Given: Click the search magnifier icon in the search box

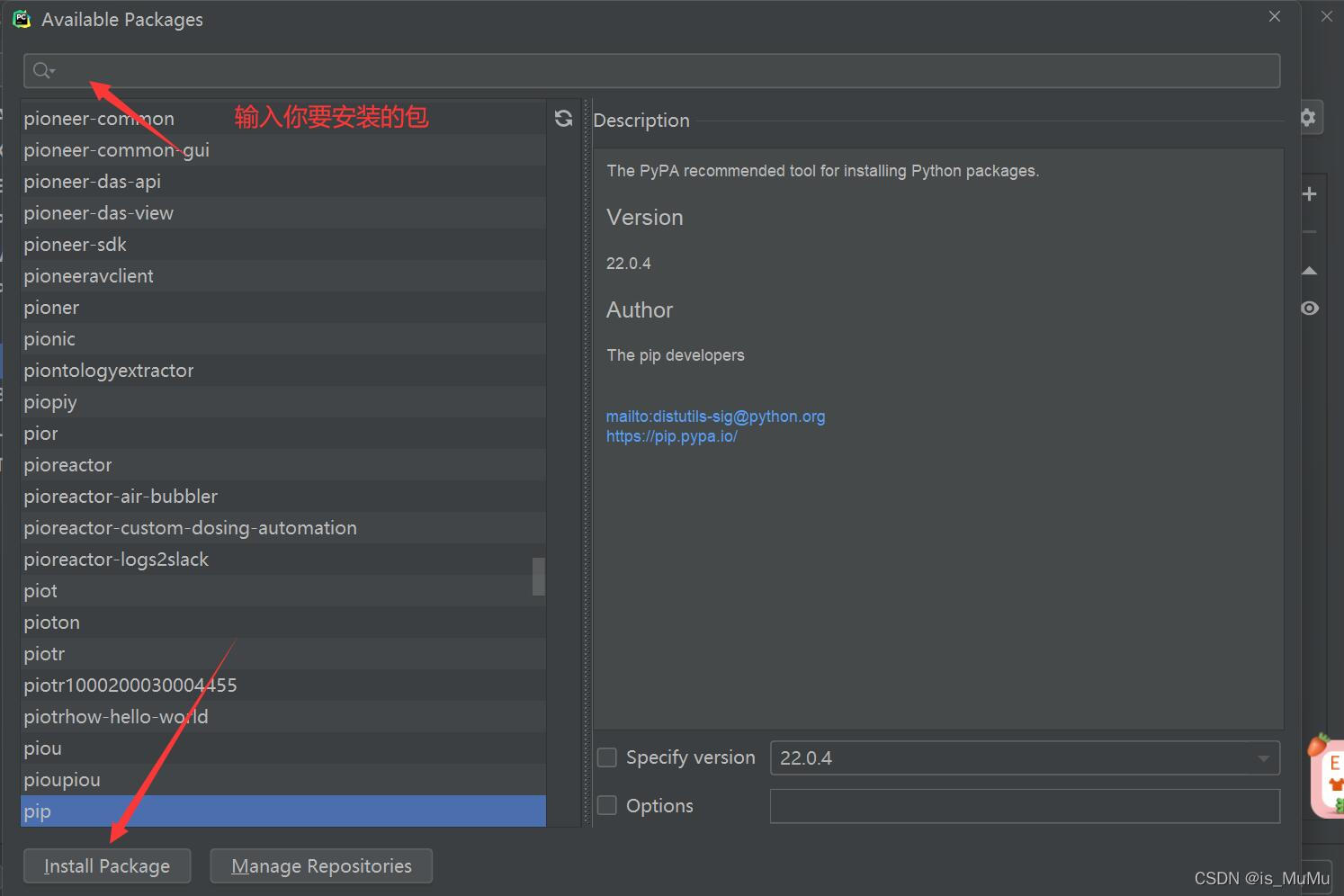Looking at the screenshot, I should click(42, 70).
